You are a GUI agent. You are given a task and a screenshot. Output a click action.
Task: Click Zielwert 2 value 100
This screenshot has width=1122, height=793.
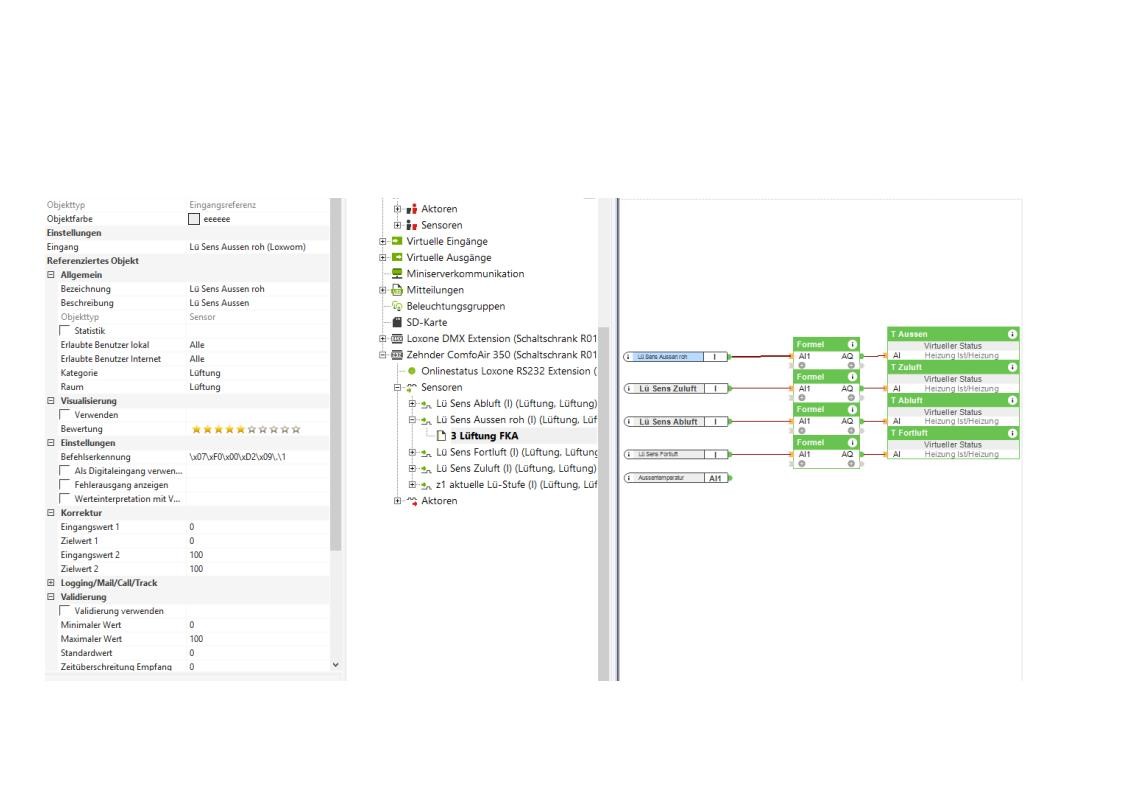click(196, 568)
